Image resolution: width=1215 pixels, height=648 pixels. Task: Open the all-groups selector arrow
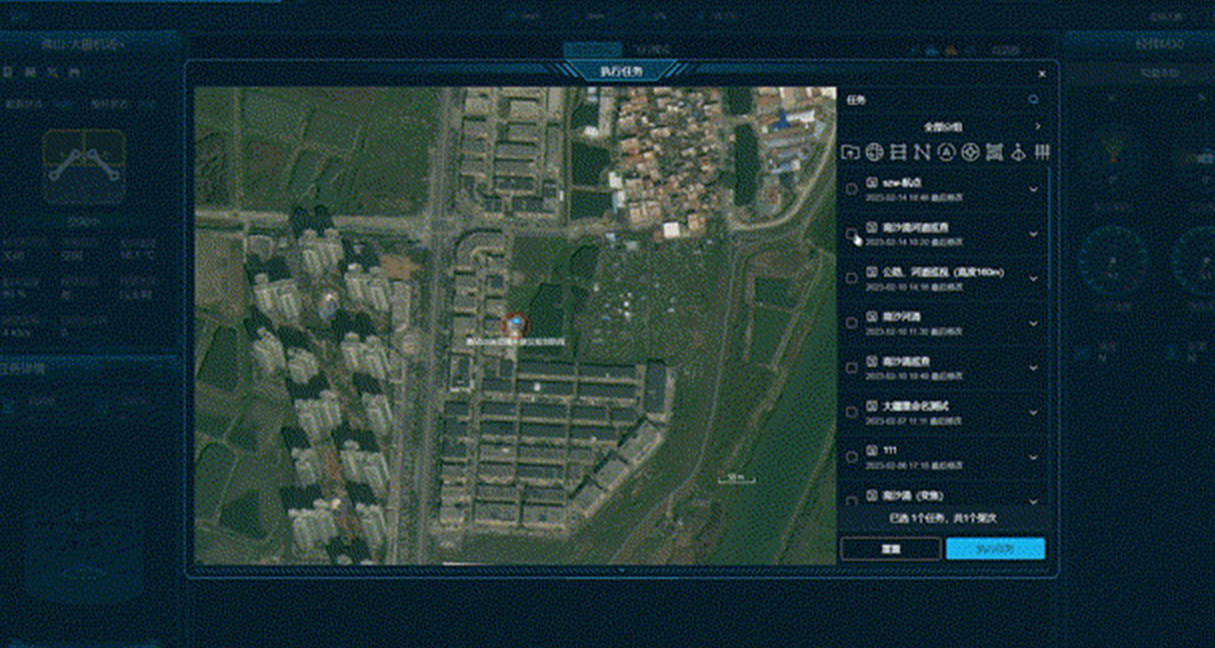click(1037, 127)
